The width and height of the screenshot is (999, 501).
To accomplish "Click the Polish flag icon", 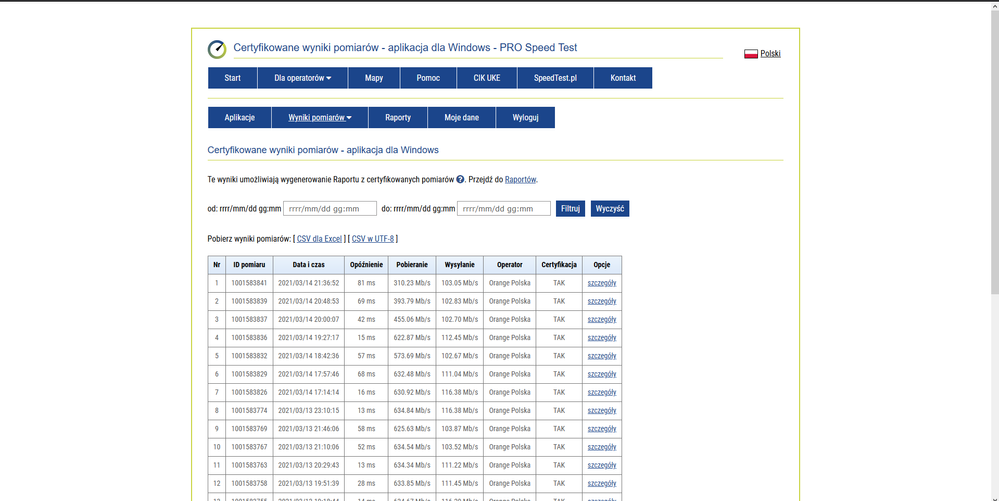I will coord(750,54).
